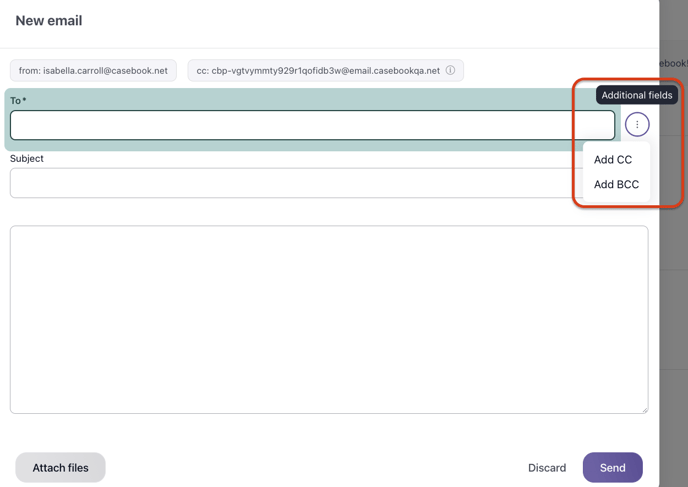The image size is (688, 487).
Task: Click into the Subject input box
Action: [x=295, y=183]
